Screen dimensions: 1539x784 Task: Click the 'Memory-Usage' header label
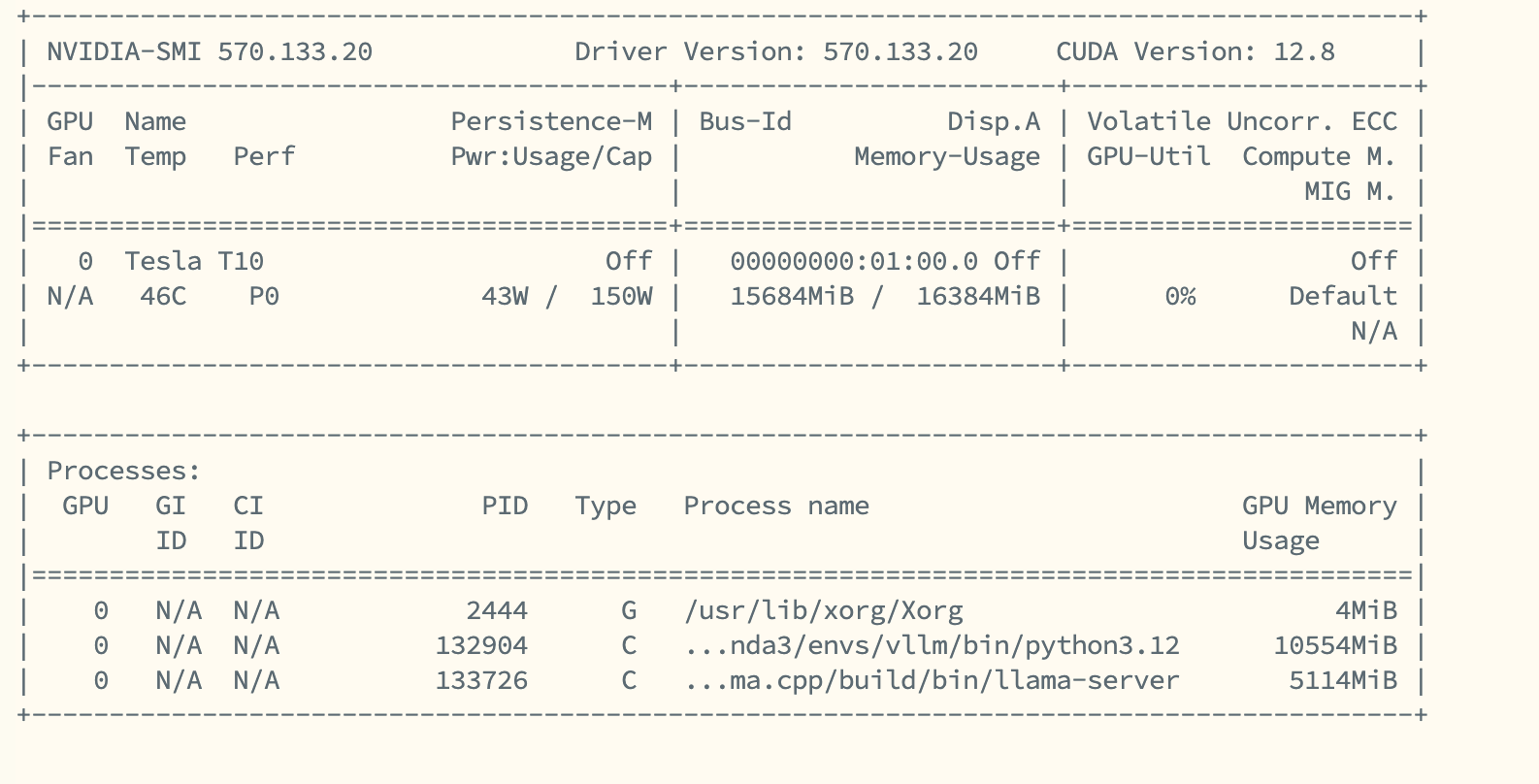coord(947,156)
